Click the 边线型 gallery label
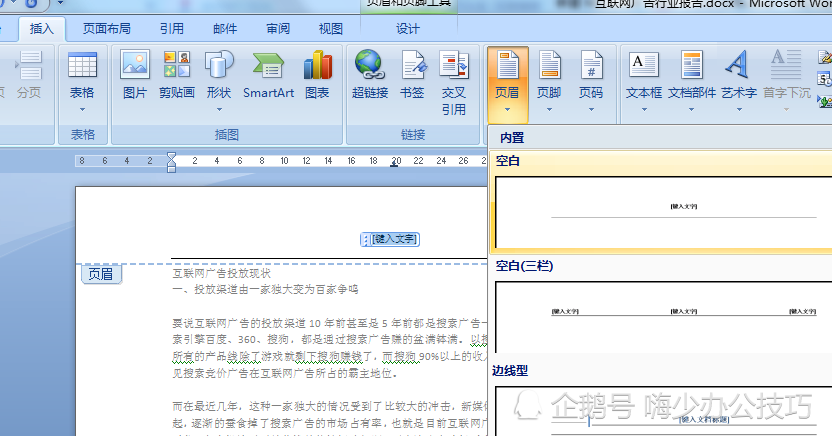 510,371
